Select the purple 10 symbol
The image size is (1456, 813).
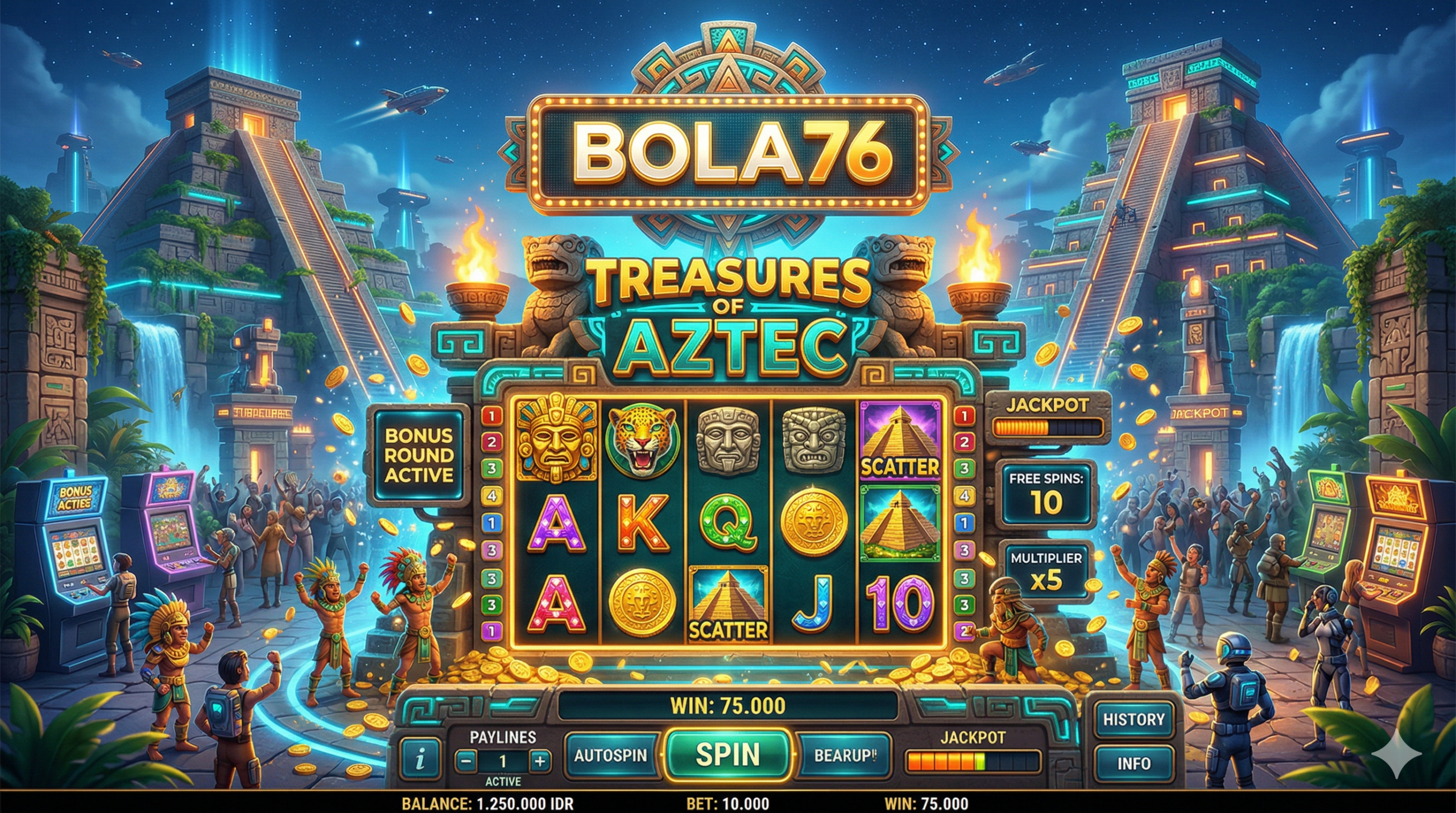point(899,605)
